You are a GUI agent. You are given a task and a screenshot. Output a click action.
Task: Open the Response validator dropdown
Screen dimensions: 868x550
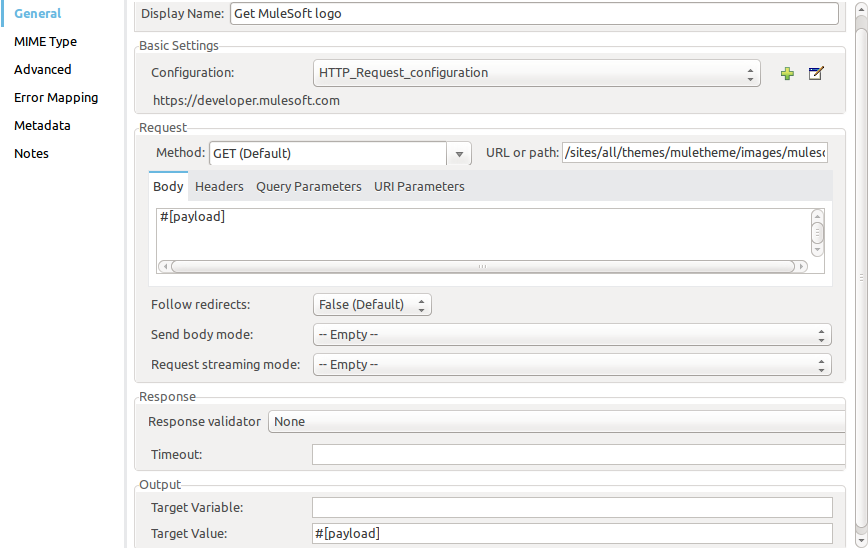(x=558, y=422)
